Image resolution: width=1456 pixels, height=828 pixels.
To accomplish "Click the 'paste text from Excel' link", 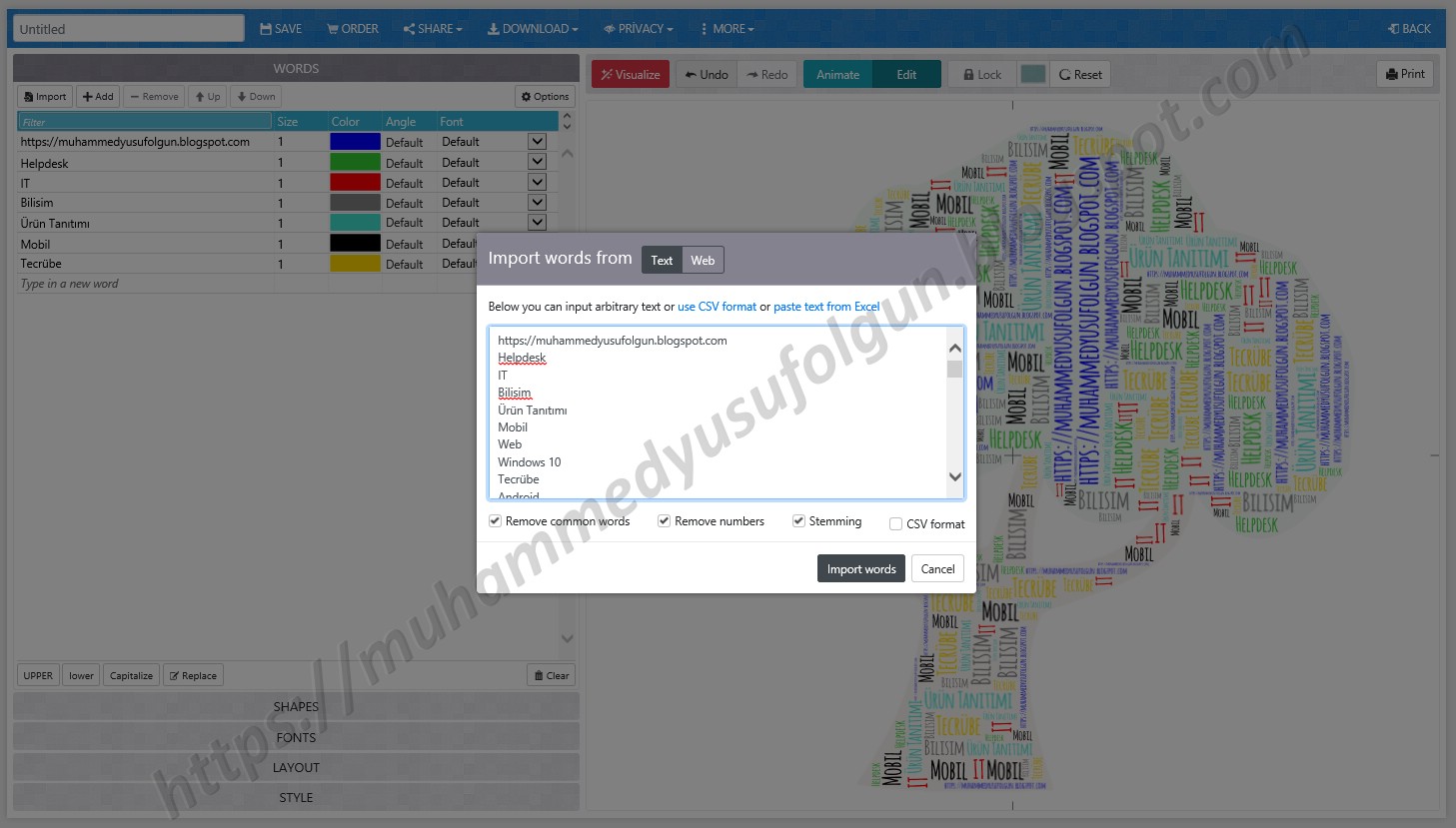I will [x=826, y=307].
